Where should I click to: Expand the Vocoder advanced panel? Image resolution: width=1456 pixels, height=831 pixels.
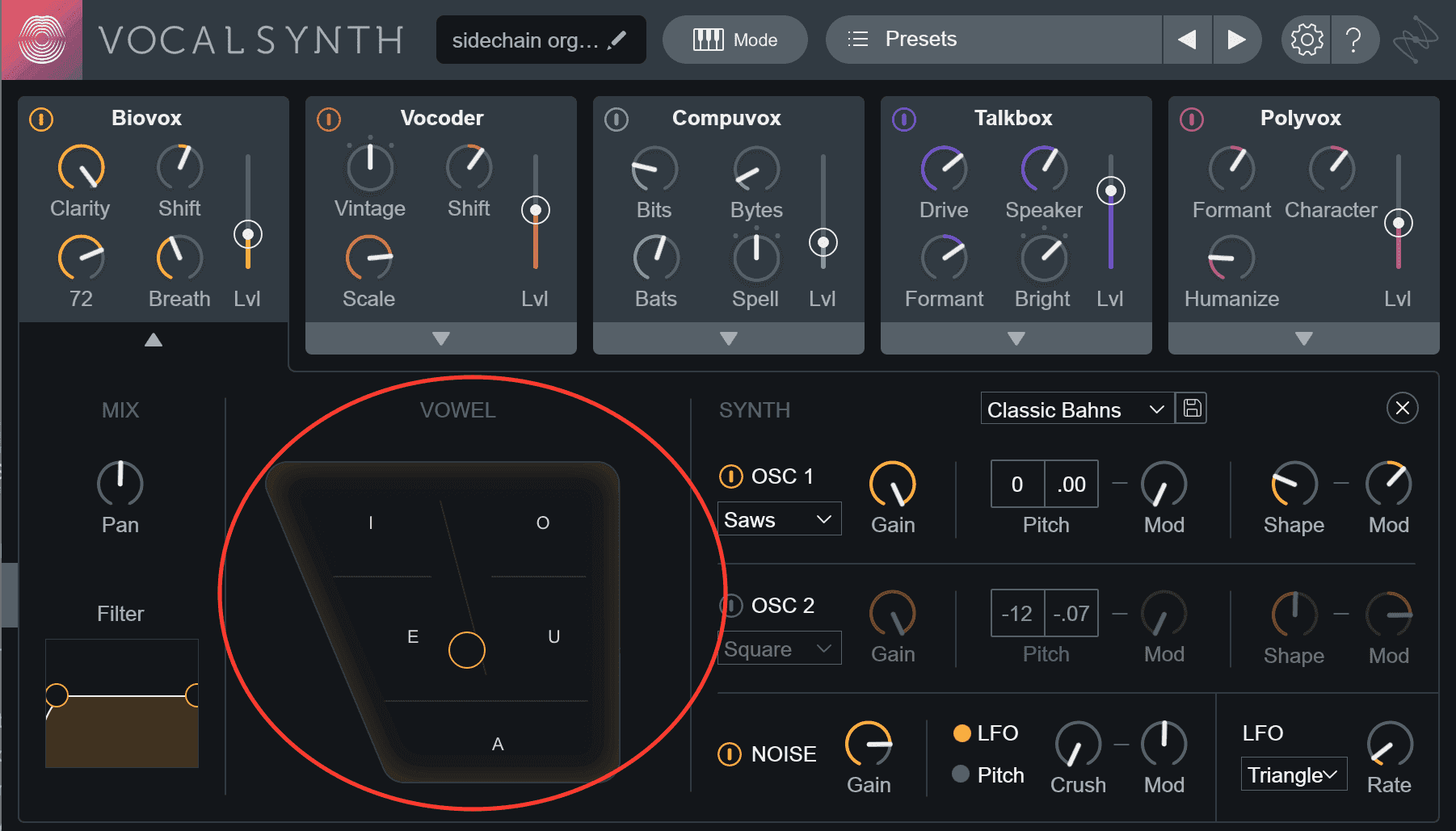point(441,338)
